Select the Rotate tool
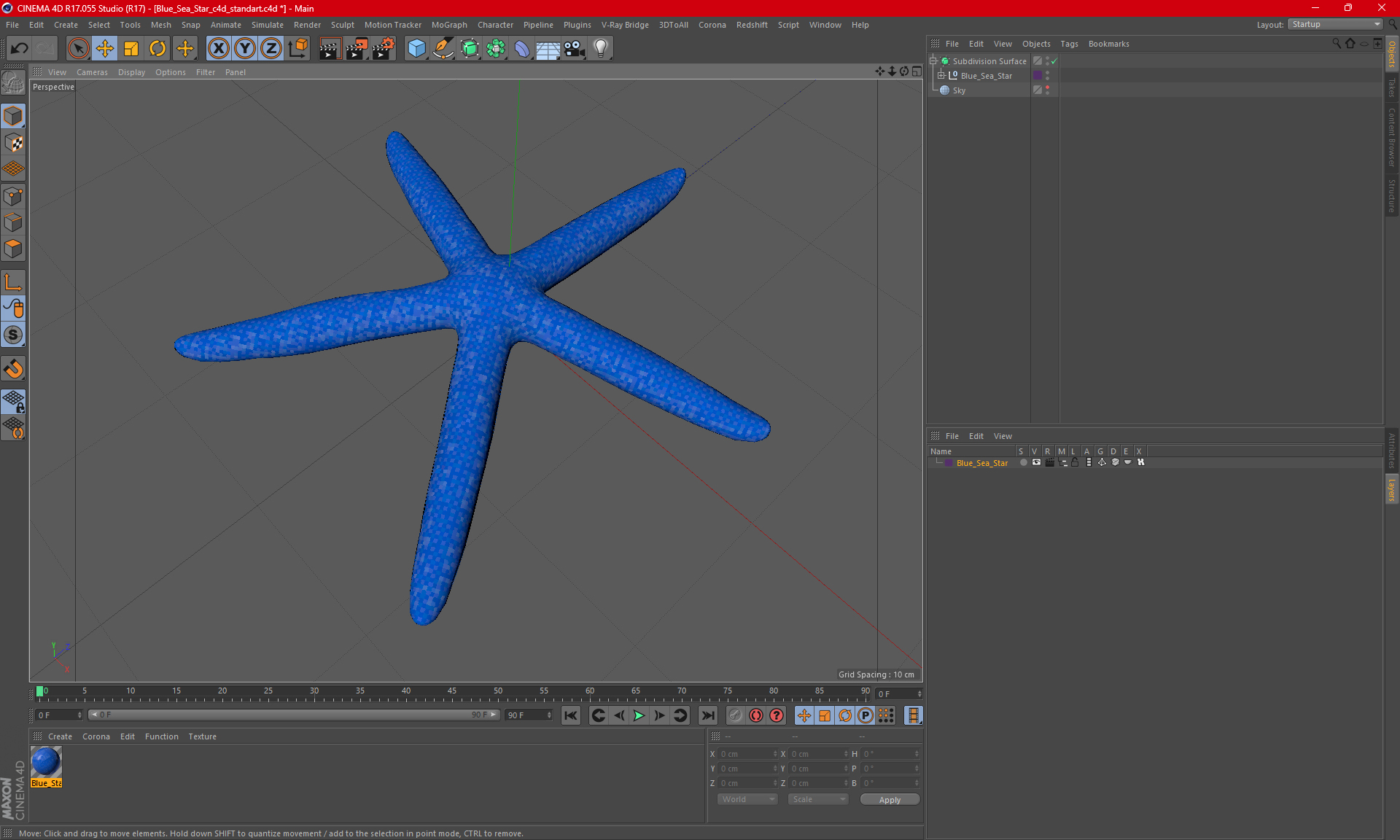The image size is (1400, 840). 157,49
